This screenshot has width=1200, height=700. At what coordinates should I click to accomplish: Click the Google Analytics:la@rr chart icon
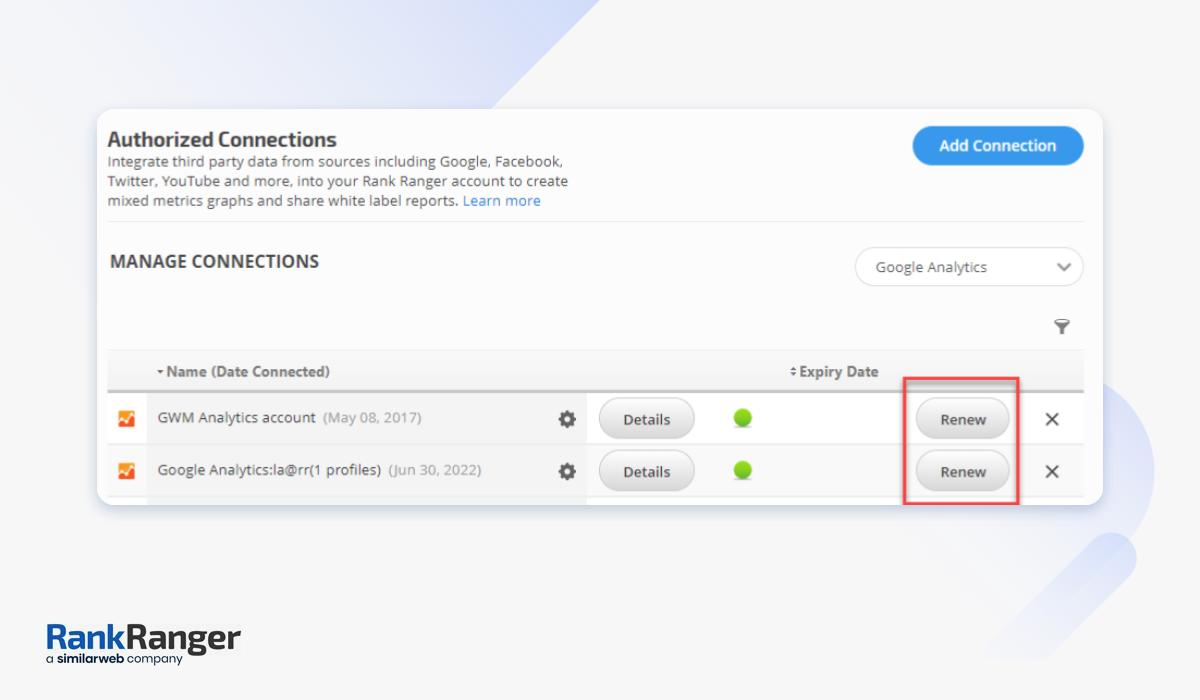[x=126, y=471]
